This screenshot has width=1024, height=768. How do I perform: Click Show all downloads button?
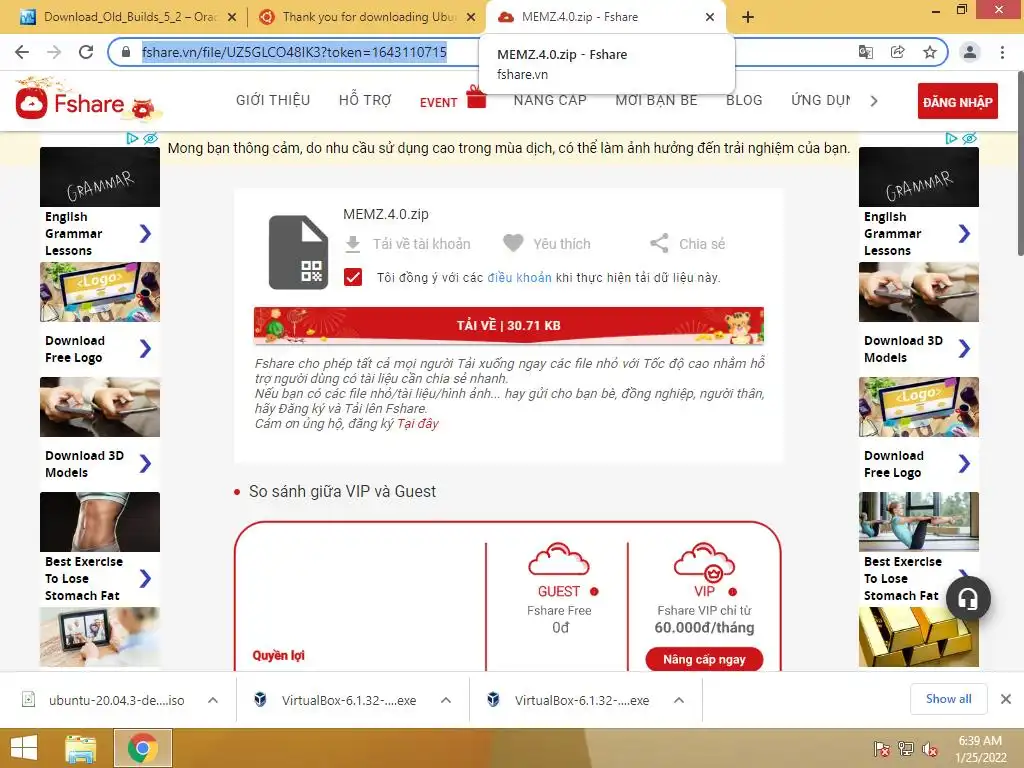pyautogui.click(x=948, y=699)
